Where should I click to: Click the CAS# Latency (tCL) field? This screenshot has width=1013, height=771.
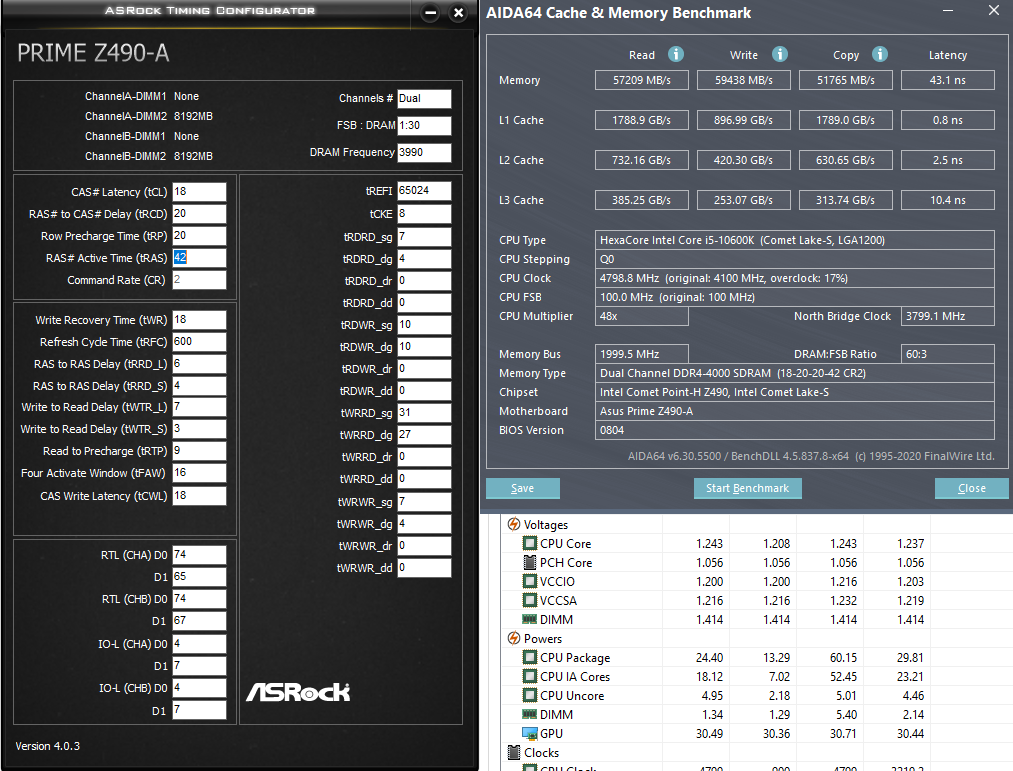click(x=199, y=192)
